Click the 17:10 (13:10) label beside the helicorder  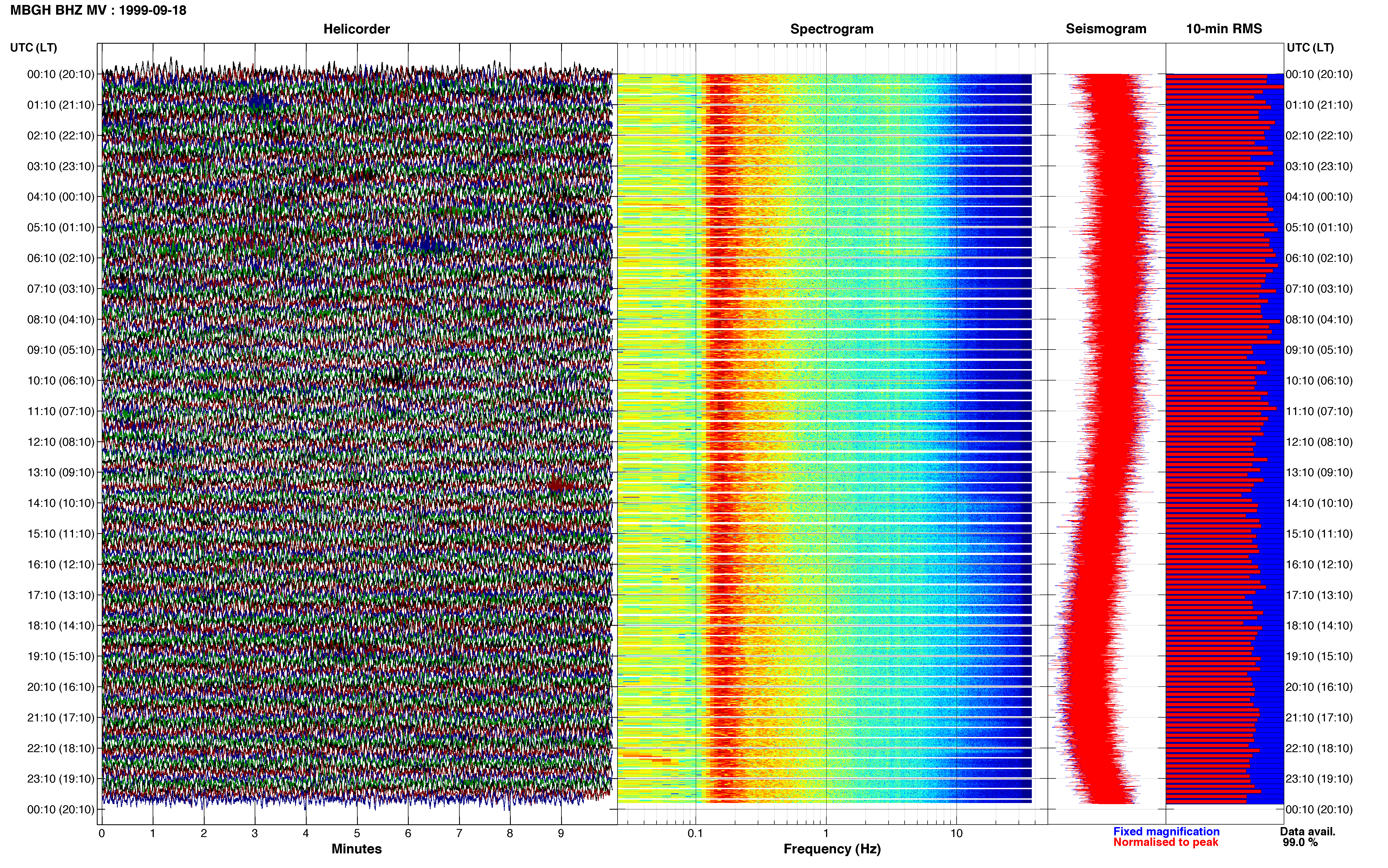pos(61,595)
